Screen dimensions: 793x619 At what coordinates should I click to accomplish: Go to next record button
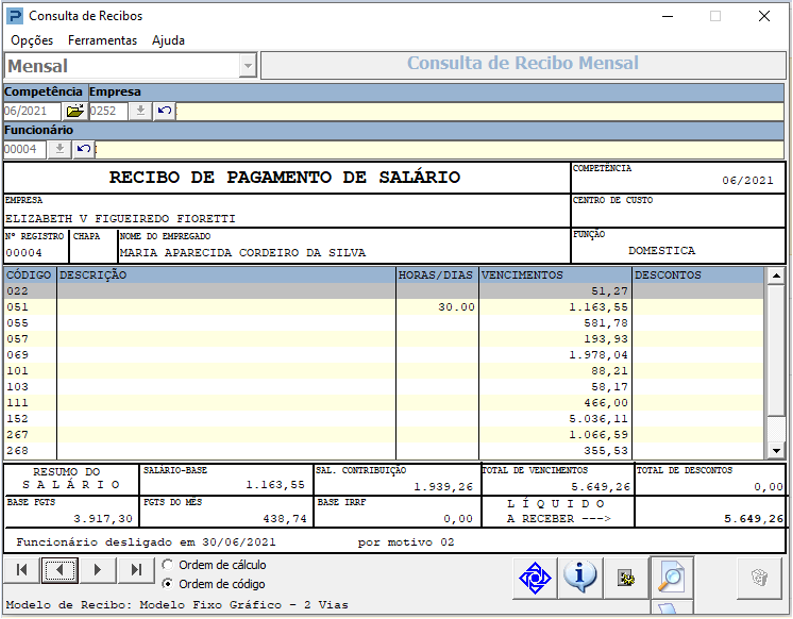98,570
